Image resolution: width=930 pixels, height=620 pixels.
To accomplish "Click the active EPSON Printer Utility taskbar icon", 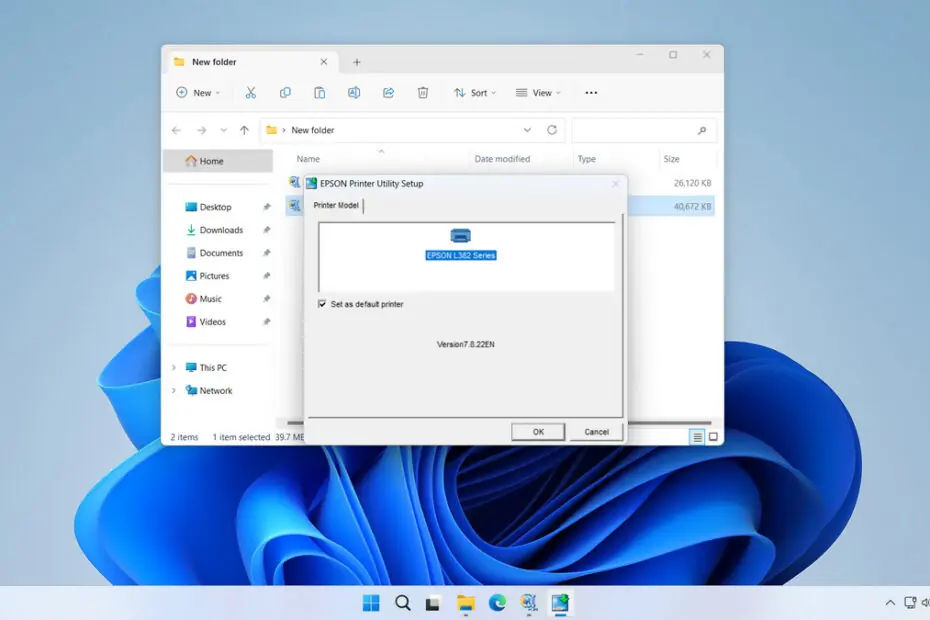I will pos(560,603).
